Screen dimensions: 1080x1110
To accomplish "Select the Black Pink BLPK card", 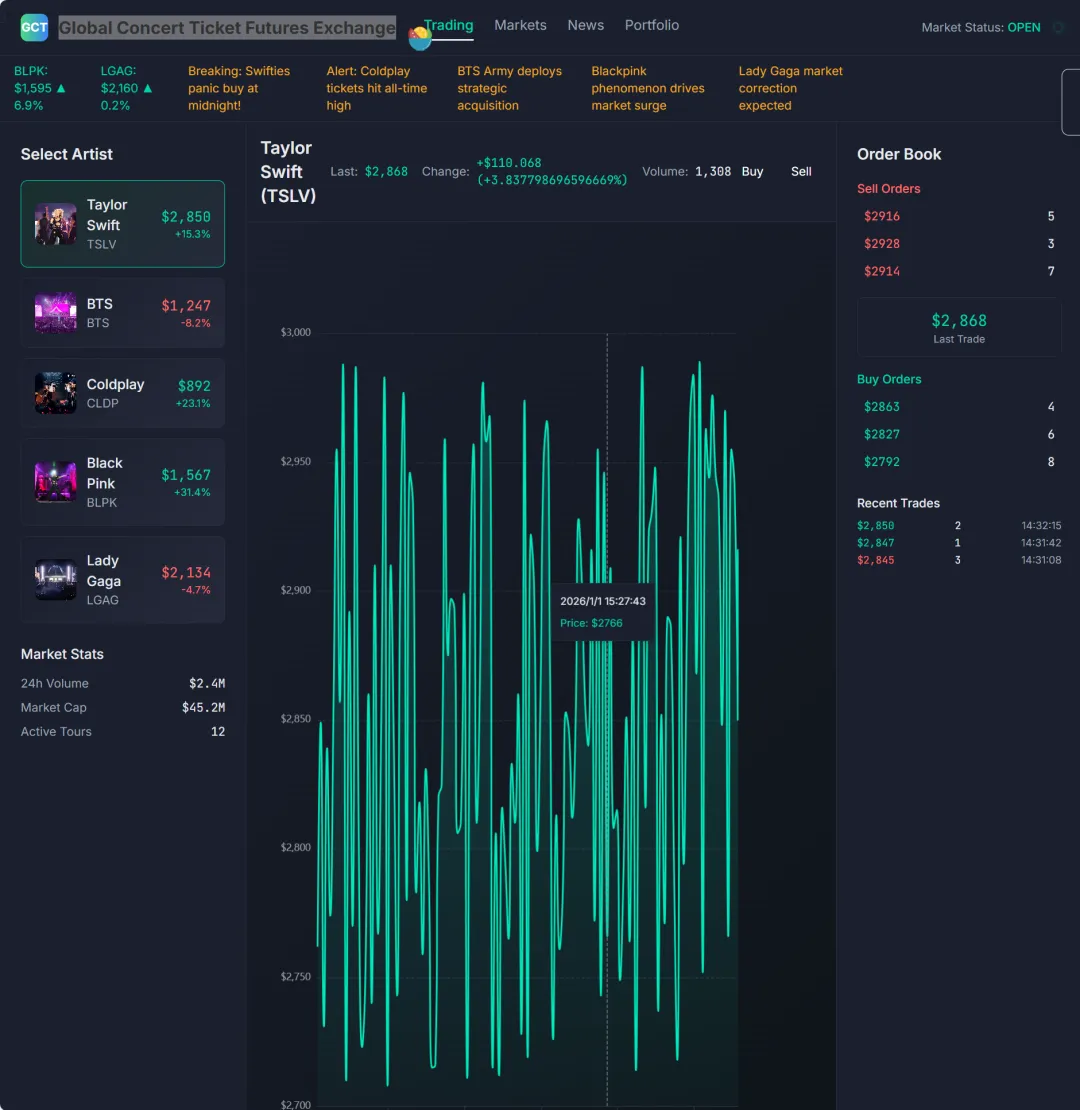I will pos(122,482).
